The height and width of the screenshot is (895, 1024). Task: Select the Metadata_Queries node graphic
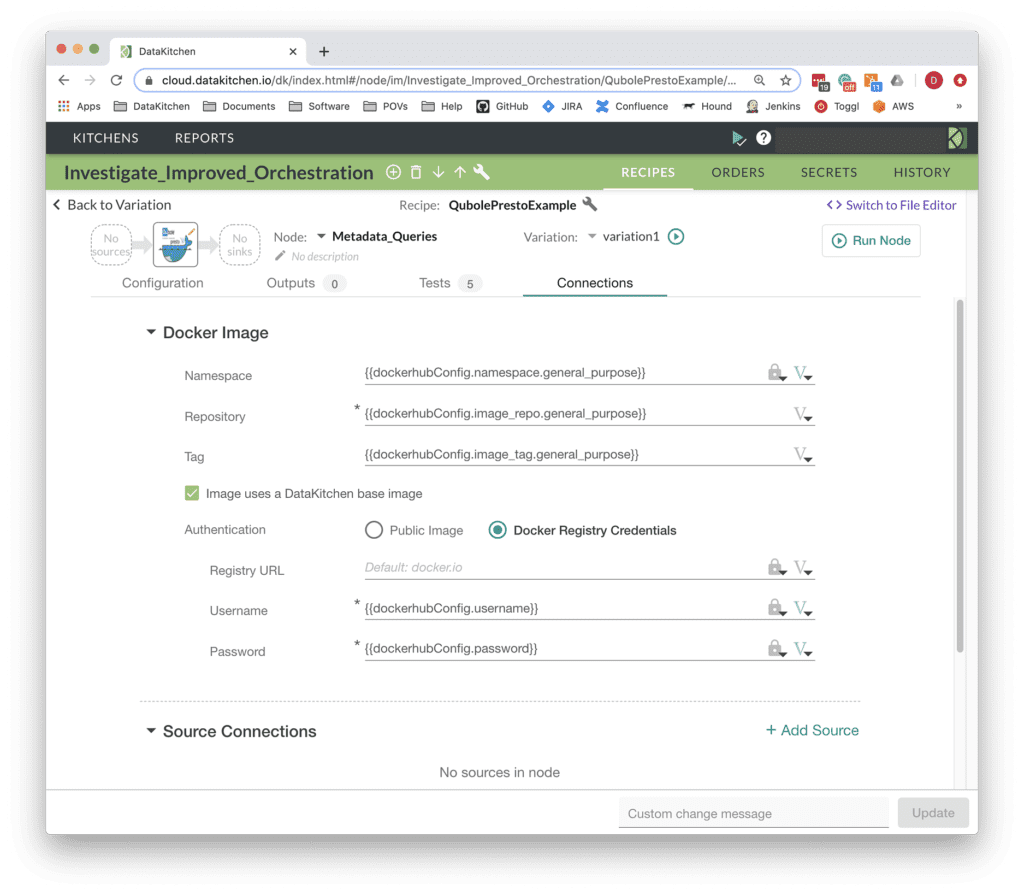click(x=174, y=244)
